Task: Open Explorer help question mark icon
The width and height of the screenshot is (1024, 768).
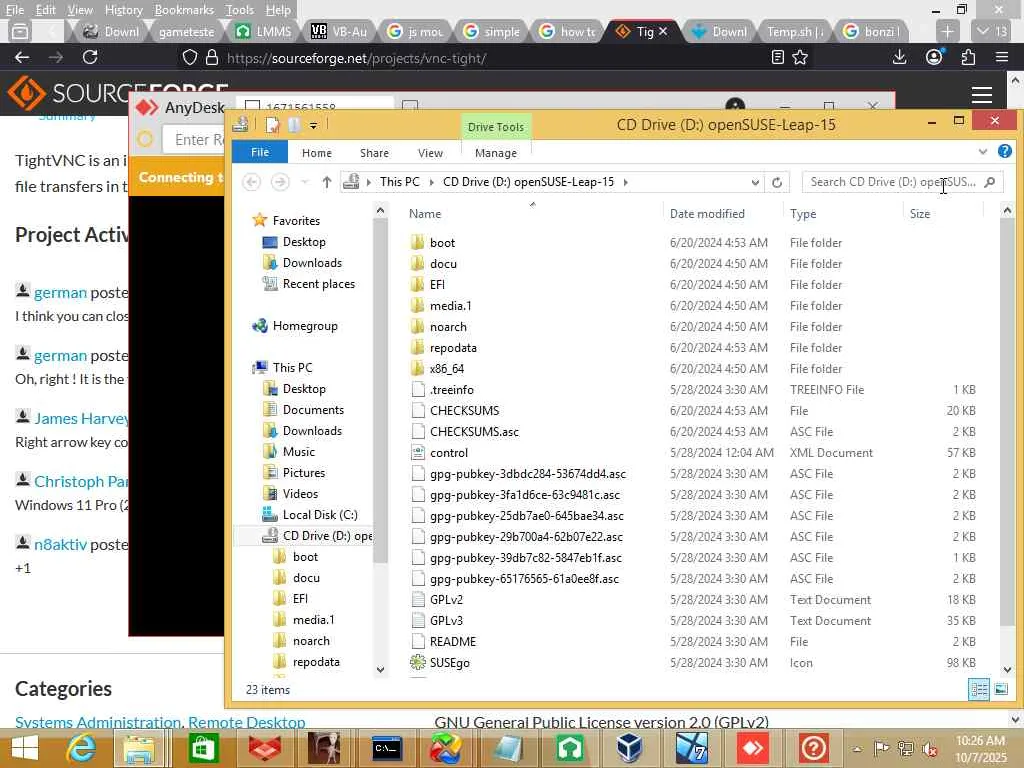Action: tap(1004, 152)
